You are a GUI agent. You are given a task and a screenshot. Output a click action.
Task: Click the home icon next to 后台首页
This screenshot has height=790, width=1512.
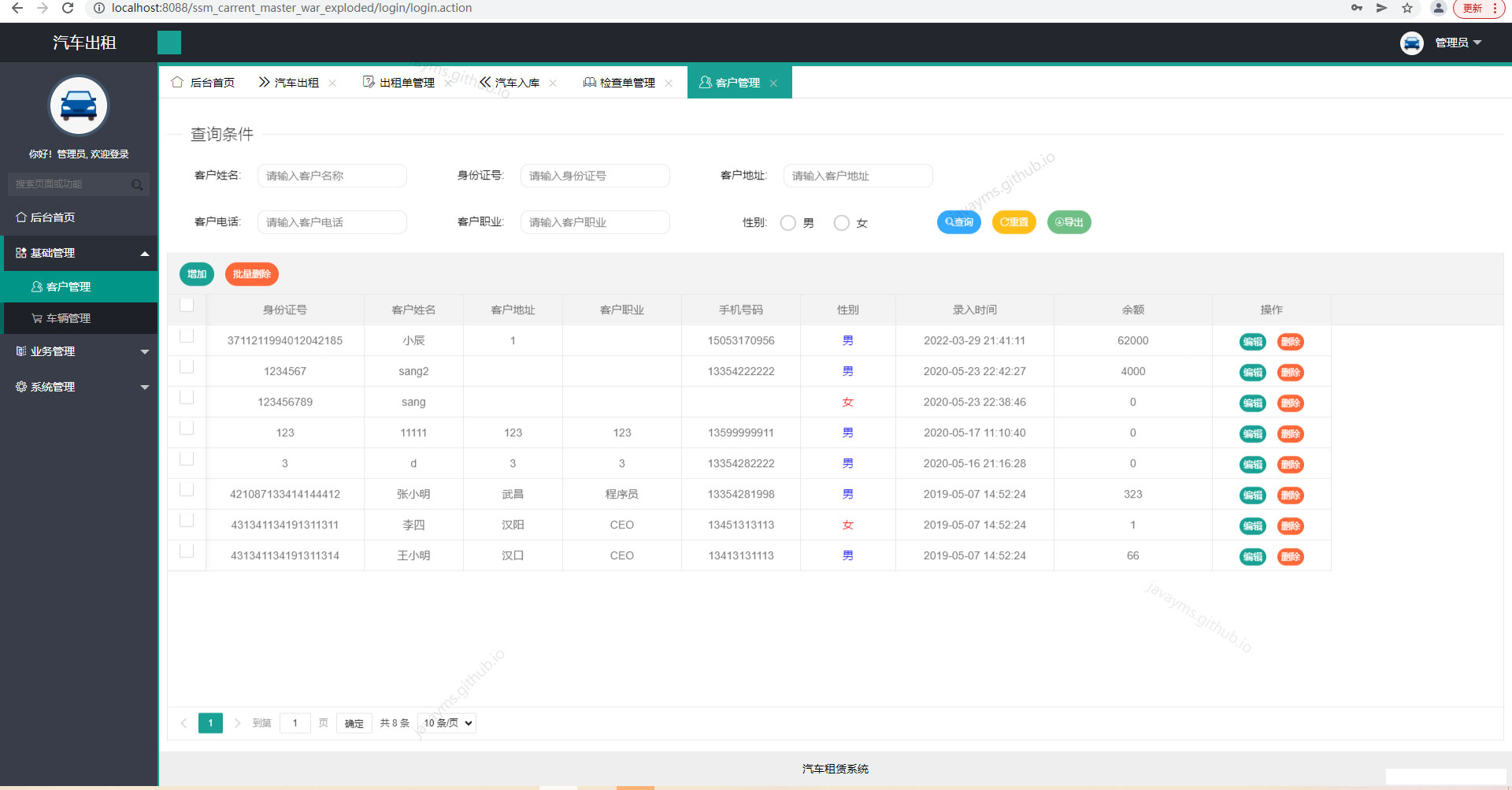pos(176,82)
